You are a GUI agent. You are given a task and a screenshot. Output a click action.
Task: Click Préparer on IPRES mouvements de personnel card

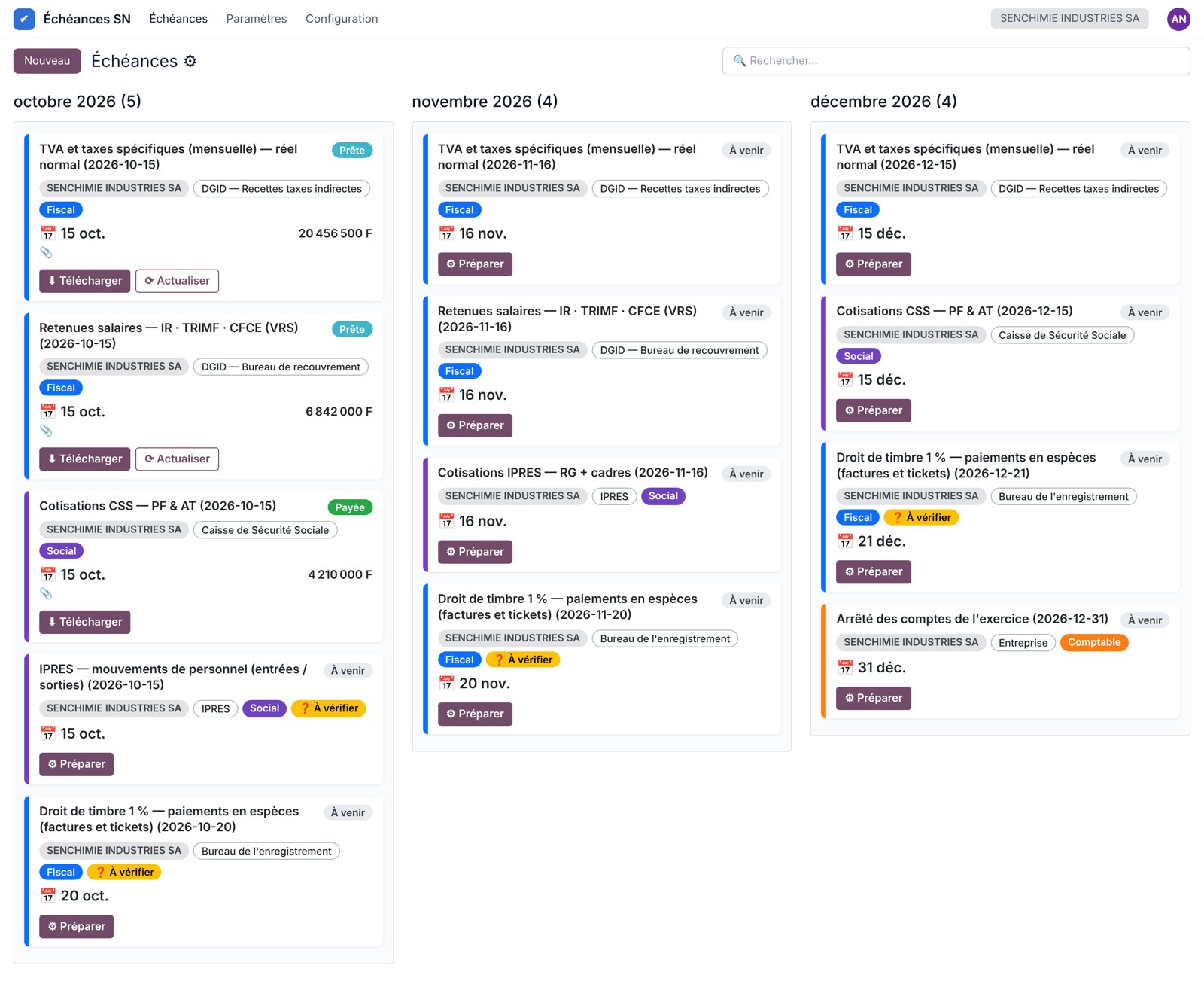coord(77,764)
